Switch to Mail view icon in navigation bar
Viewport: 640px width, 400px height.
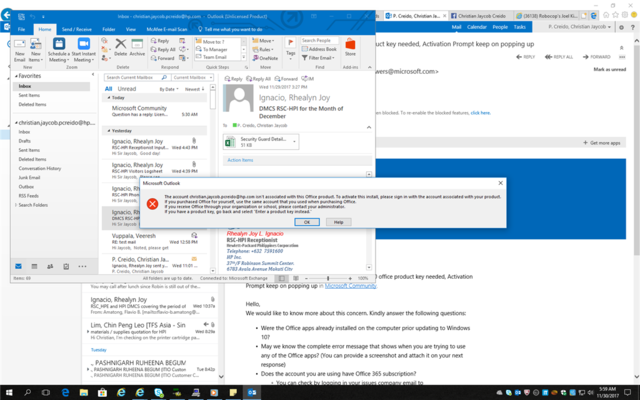[x=18, y=267]
